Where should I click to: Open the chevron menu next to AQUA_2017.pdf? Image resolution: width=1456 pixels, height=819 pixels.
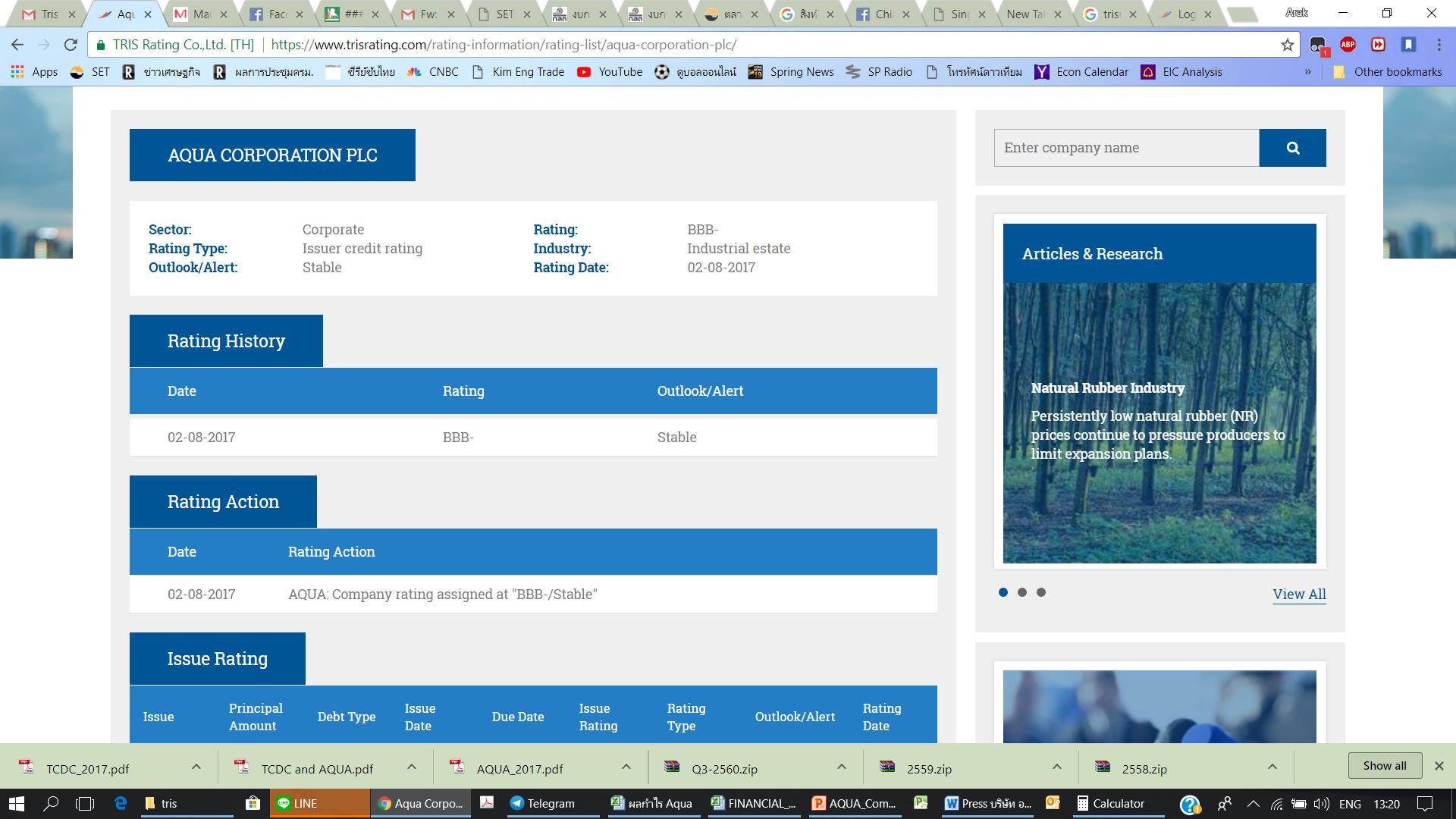click(626, 767)
